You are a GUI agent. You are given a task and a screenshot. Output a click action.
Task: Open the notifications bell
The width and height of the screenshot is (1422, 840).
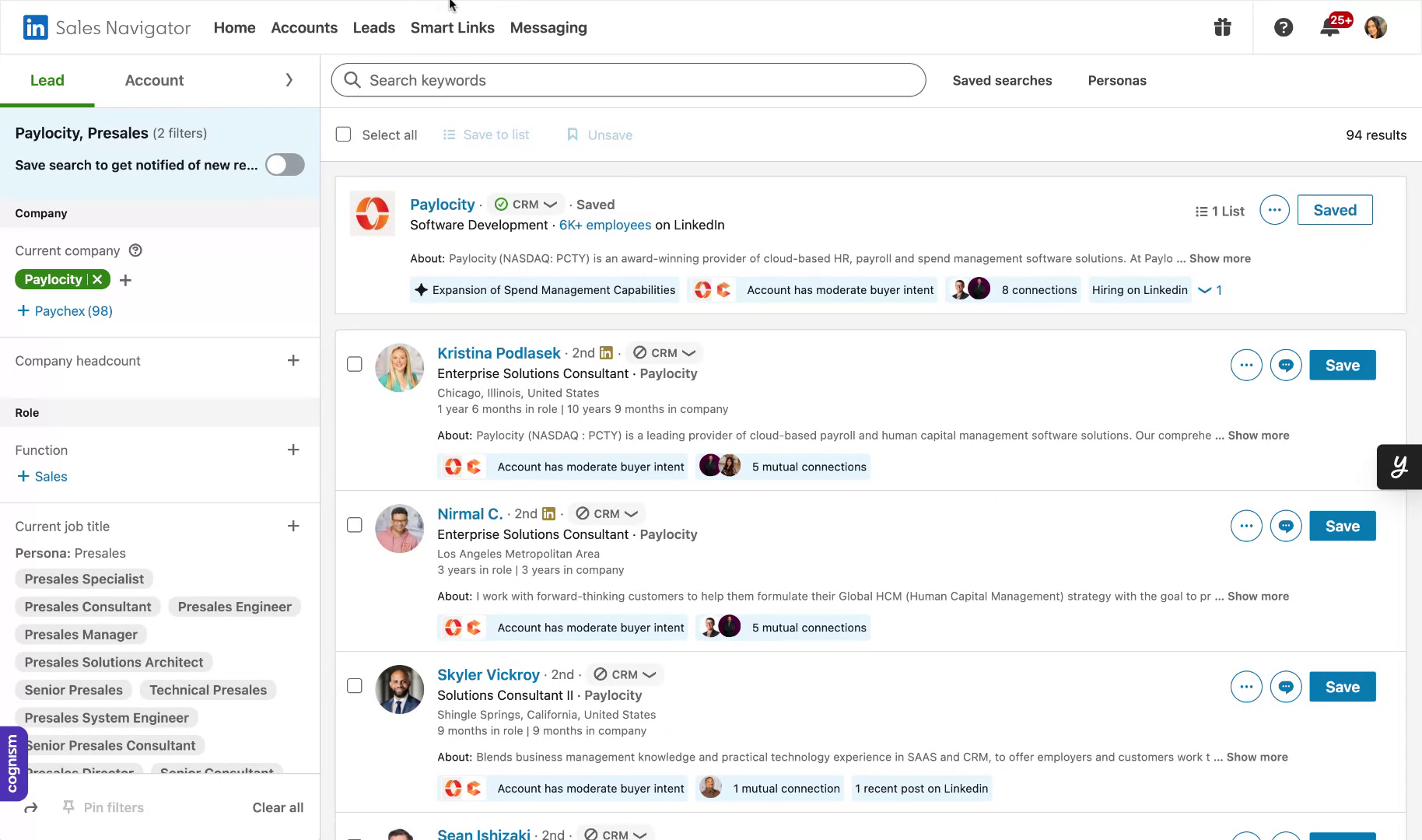(1330, 28)
